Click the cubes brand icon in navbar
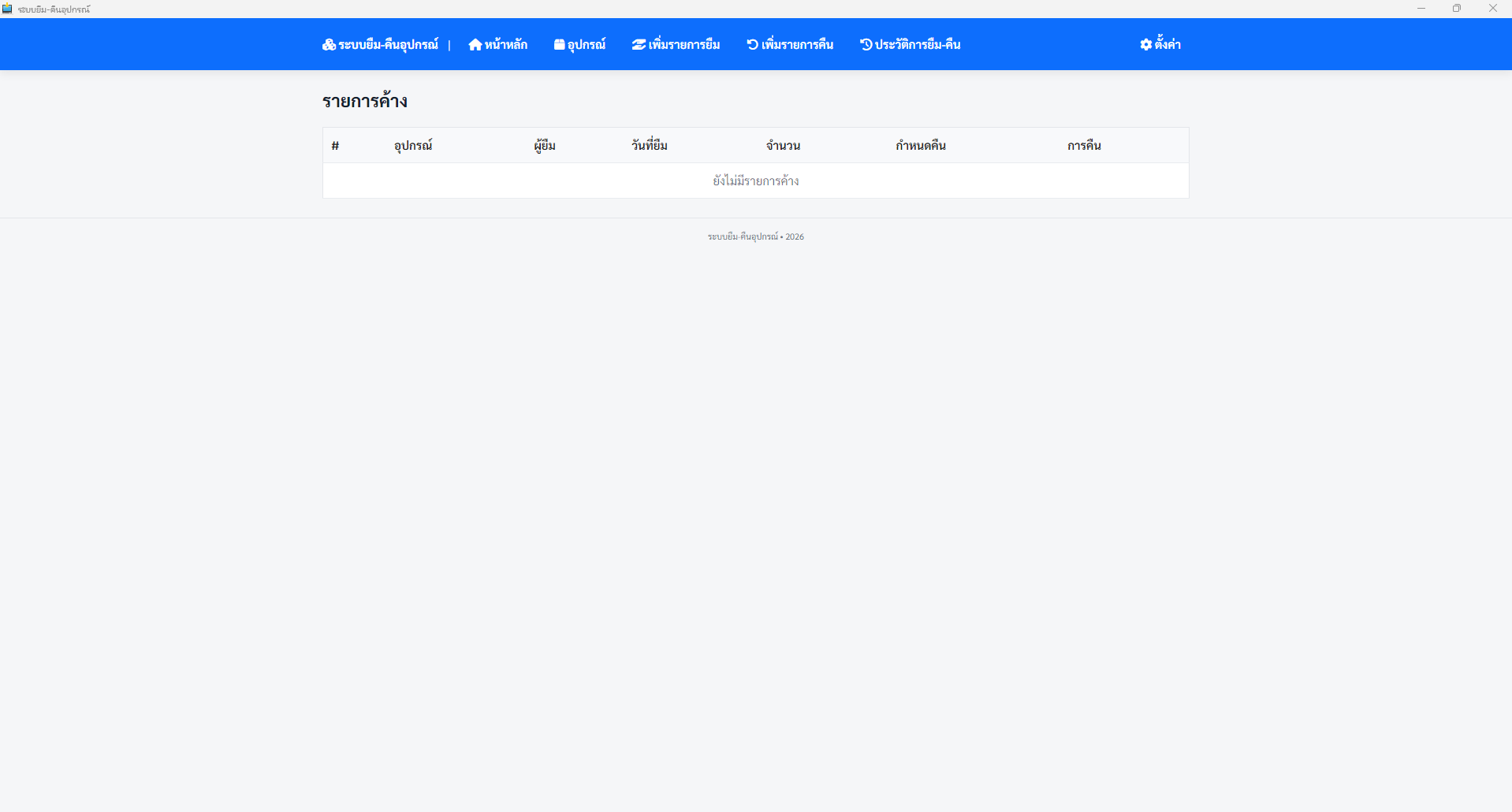Screen dimensions: 1512x812 329,45
